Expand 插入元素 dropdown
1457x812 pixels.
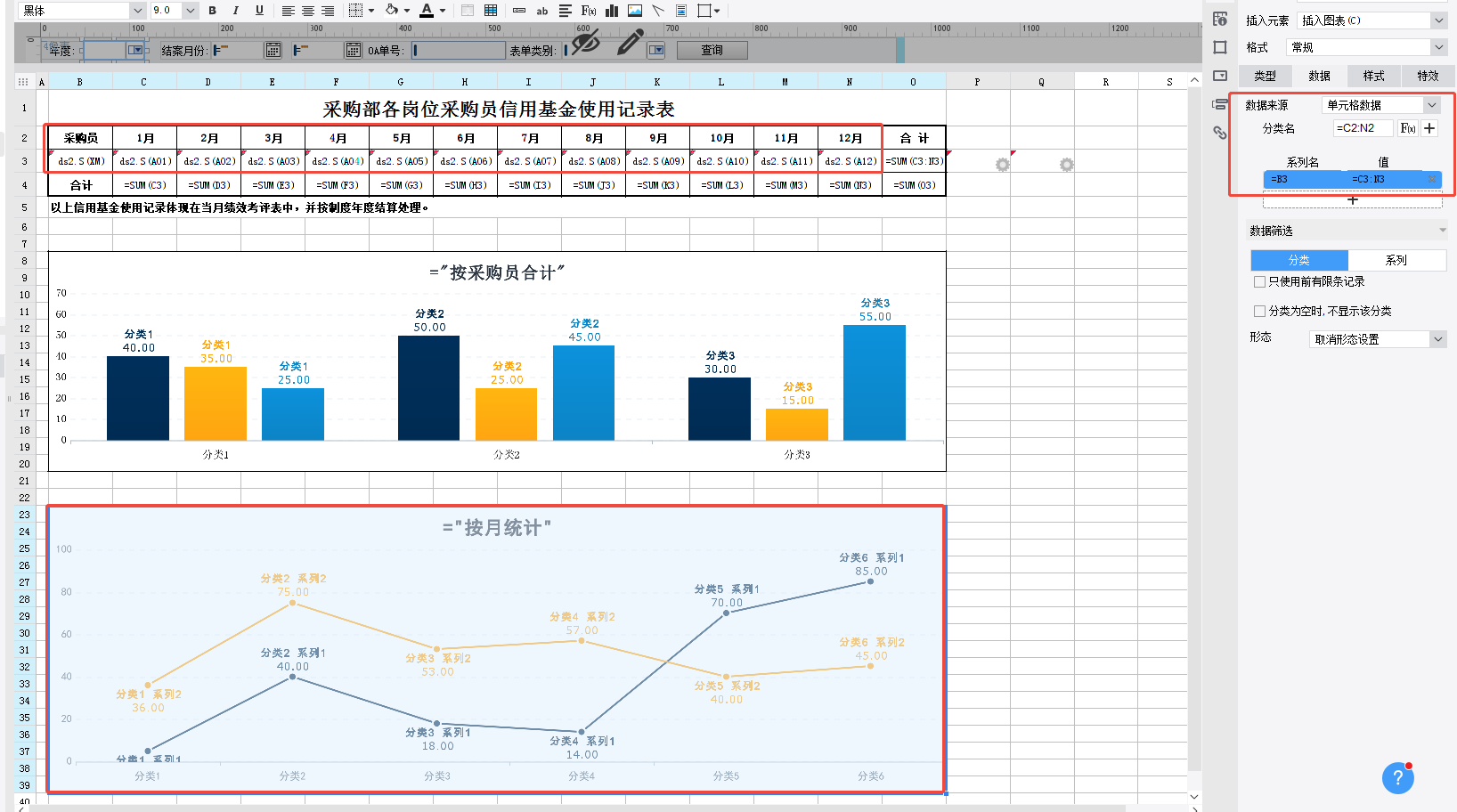1439,20
